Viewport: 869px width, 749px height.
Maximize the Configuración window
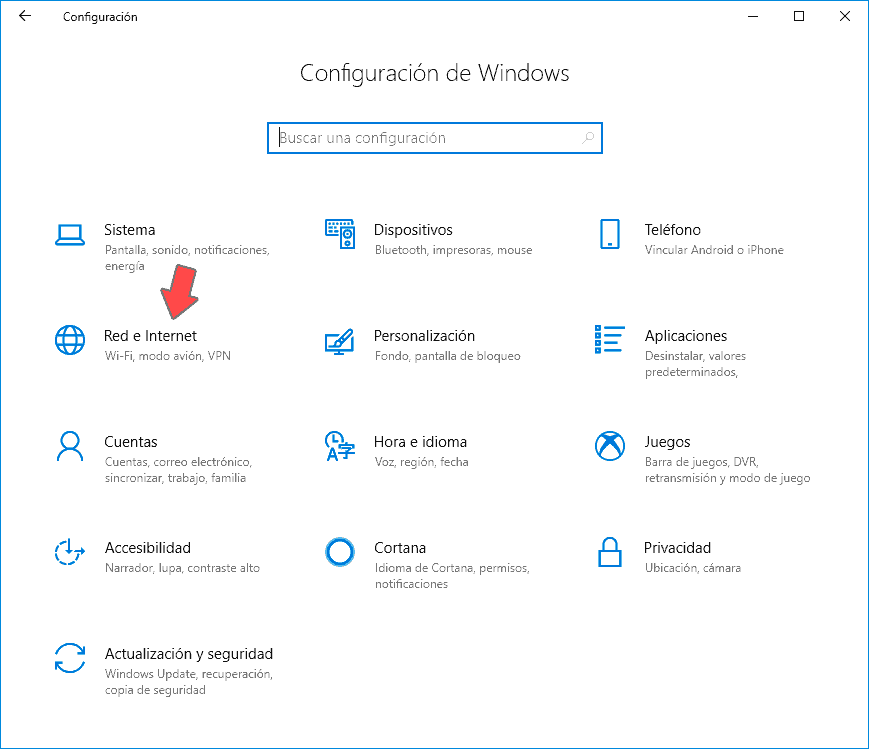click(799, 16)
